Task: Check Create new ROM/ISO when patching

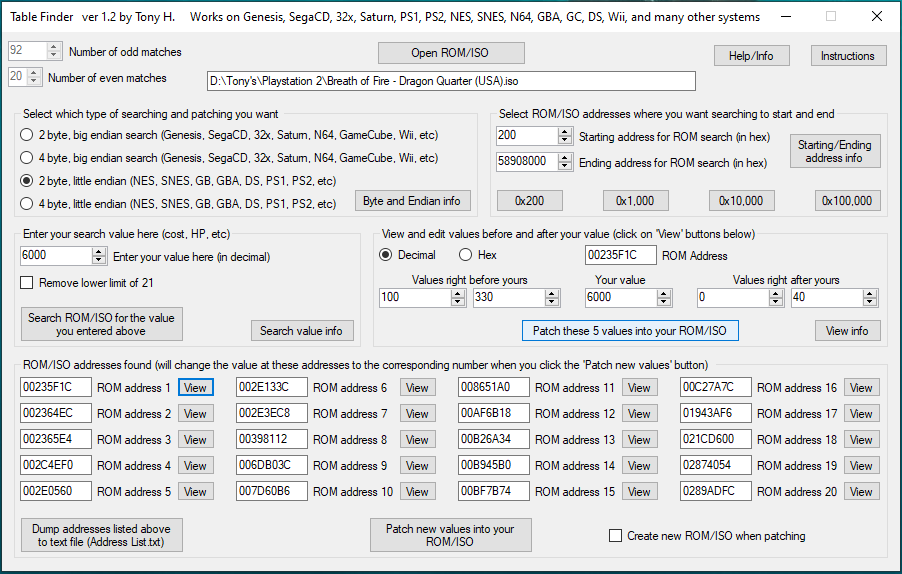Action: pos(616,536)
